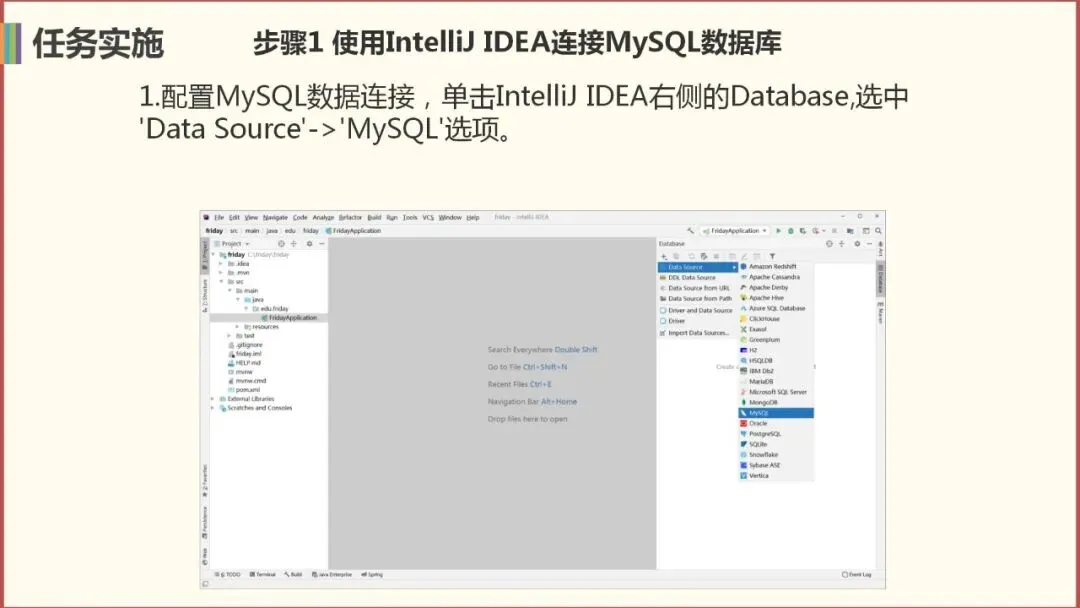Open the Terminal tool window tab
The height and width of the screenshot is (608, 1080).
263,574
